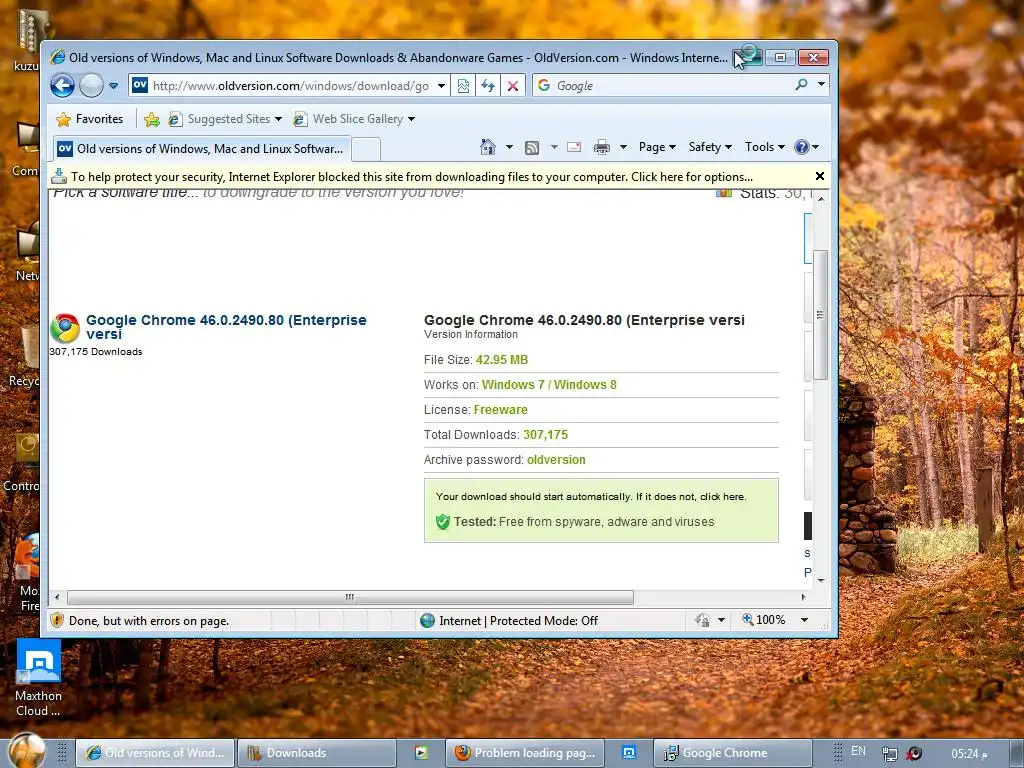Click the '42.95 MB' file size value

502,360
